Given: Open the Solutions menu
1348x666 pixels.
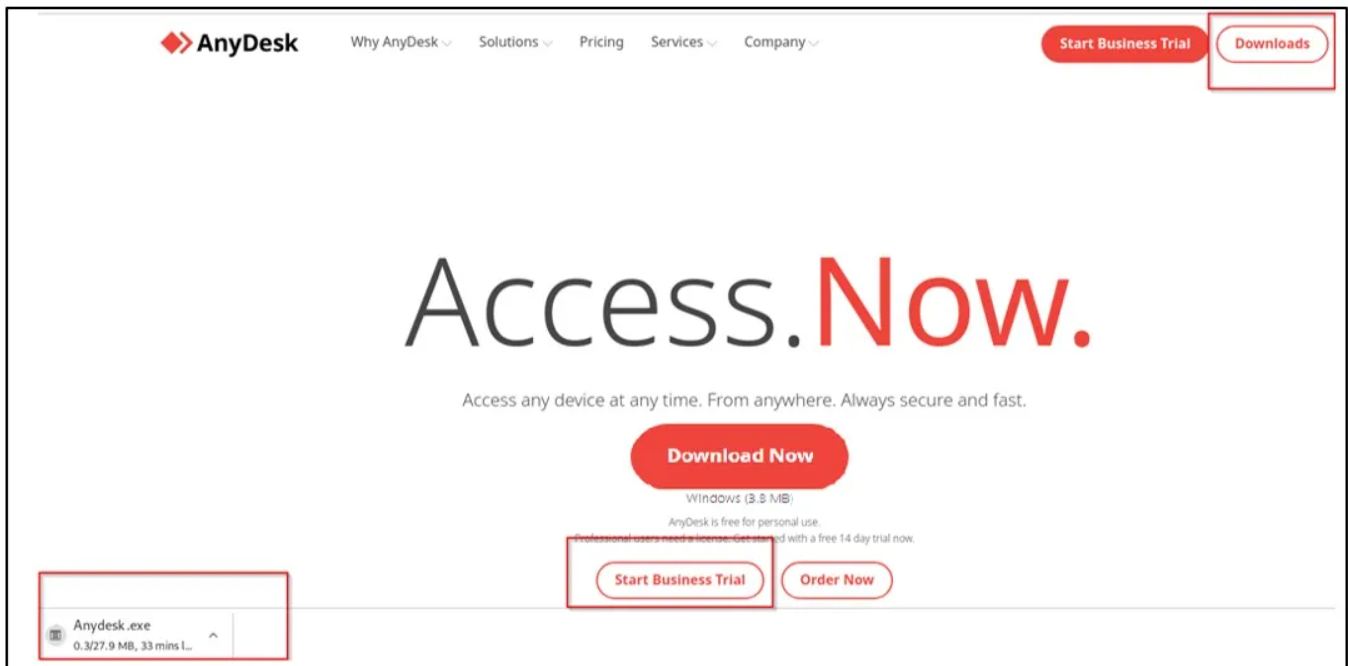Looking at the screenshot, I should point(508,42).
